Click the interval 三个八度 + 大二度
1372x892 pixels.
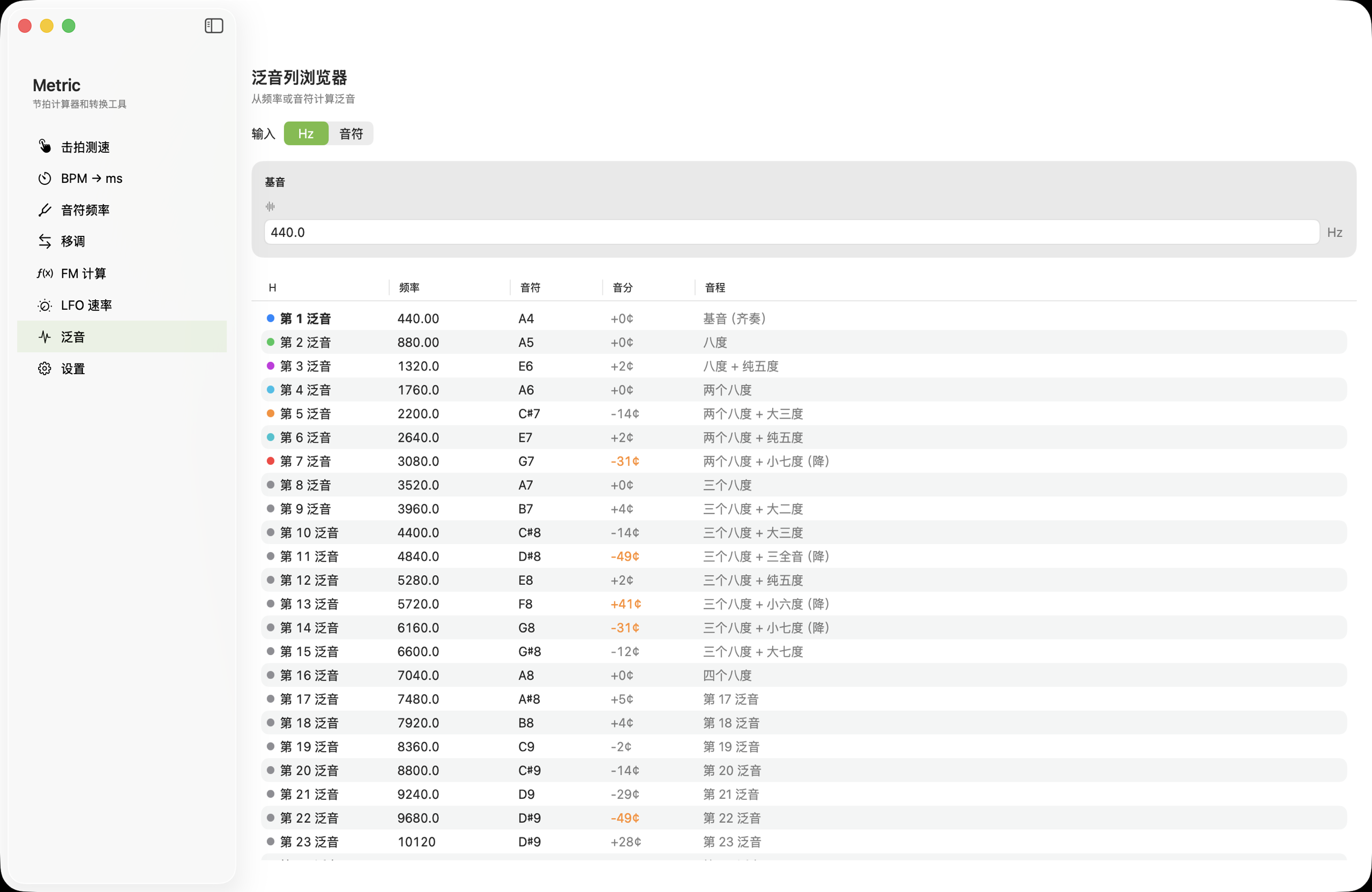(x=753, y=509)
